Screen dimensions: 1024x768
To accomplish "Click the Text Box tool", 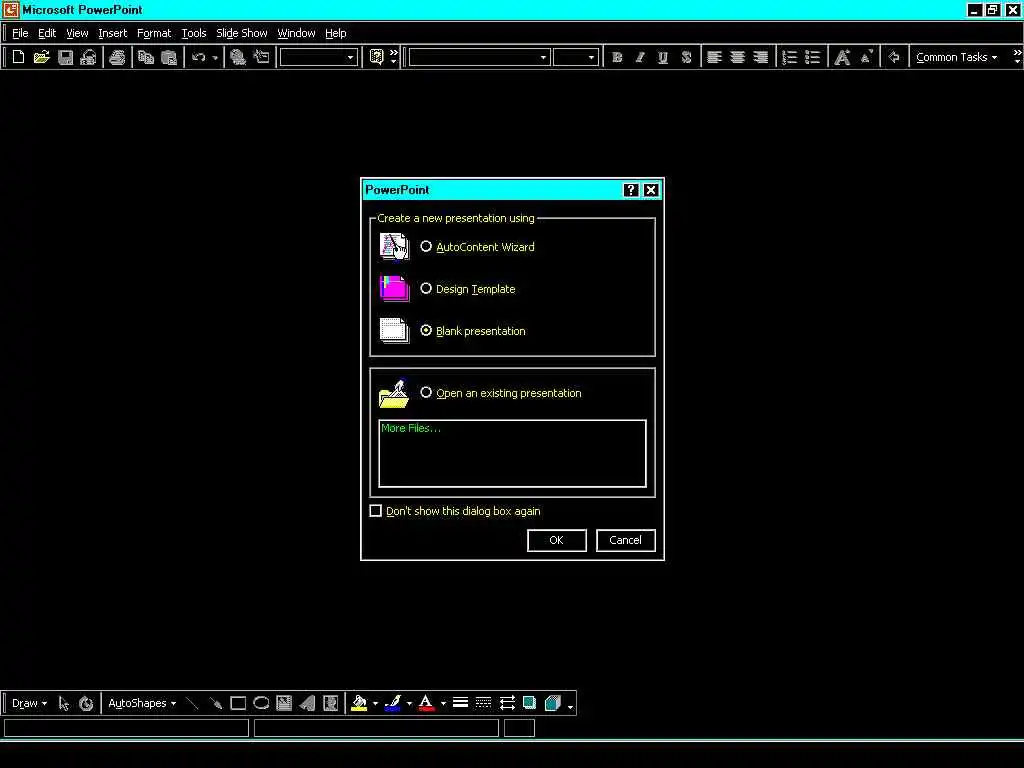I will click(284, 703).
